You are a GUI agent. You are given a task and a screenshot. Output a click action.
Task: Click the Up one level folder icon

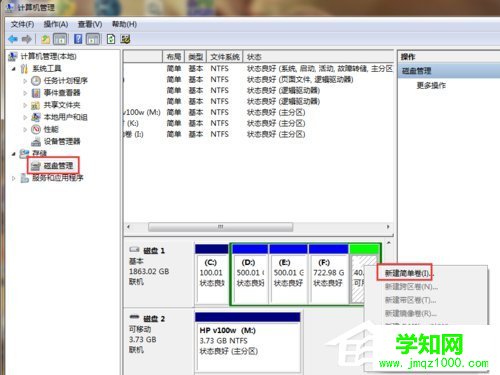click(x=45, y=39)
